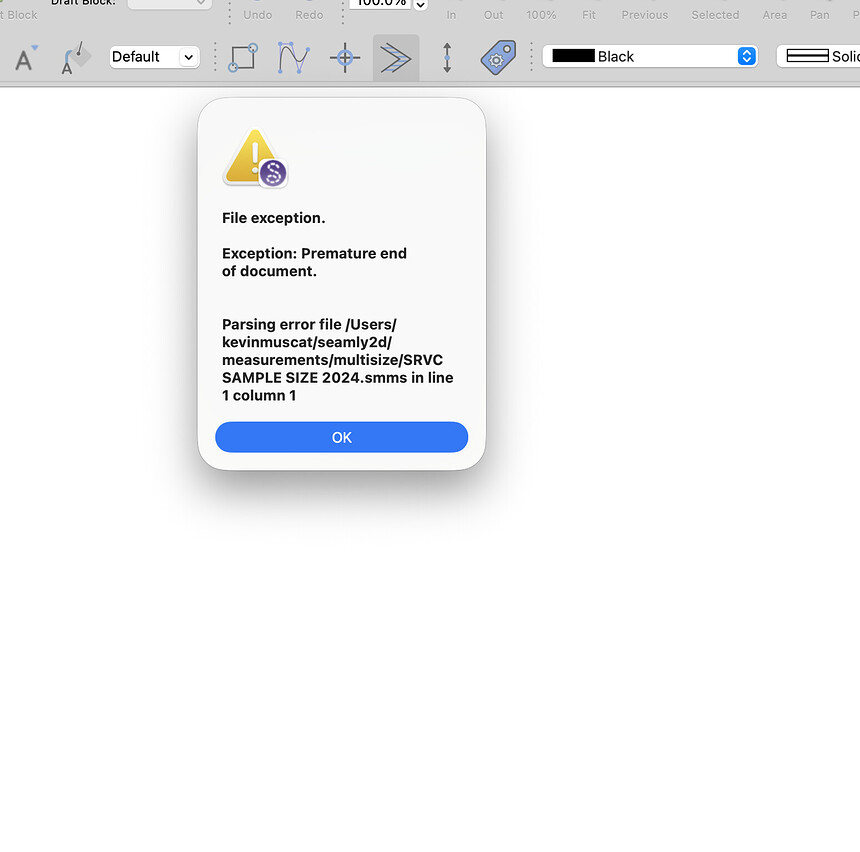Viewport: 860px width, 852px height.
Task: Open the Black line color selector
Action: pyautogui.click(x=650, y=56)
